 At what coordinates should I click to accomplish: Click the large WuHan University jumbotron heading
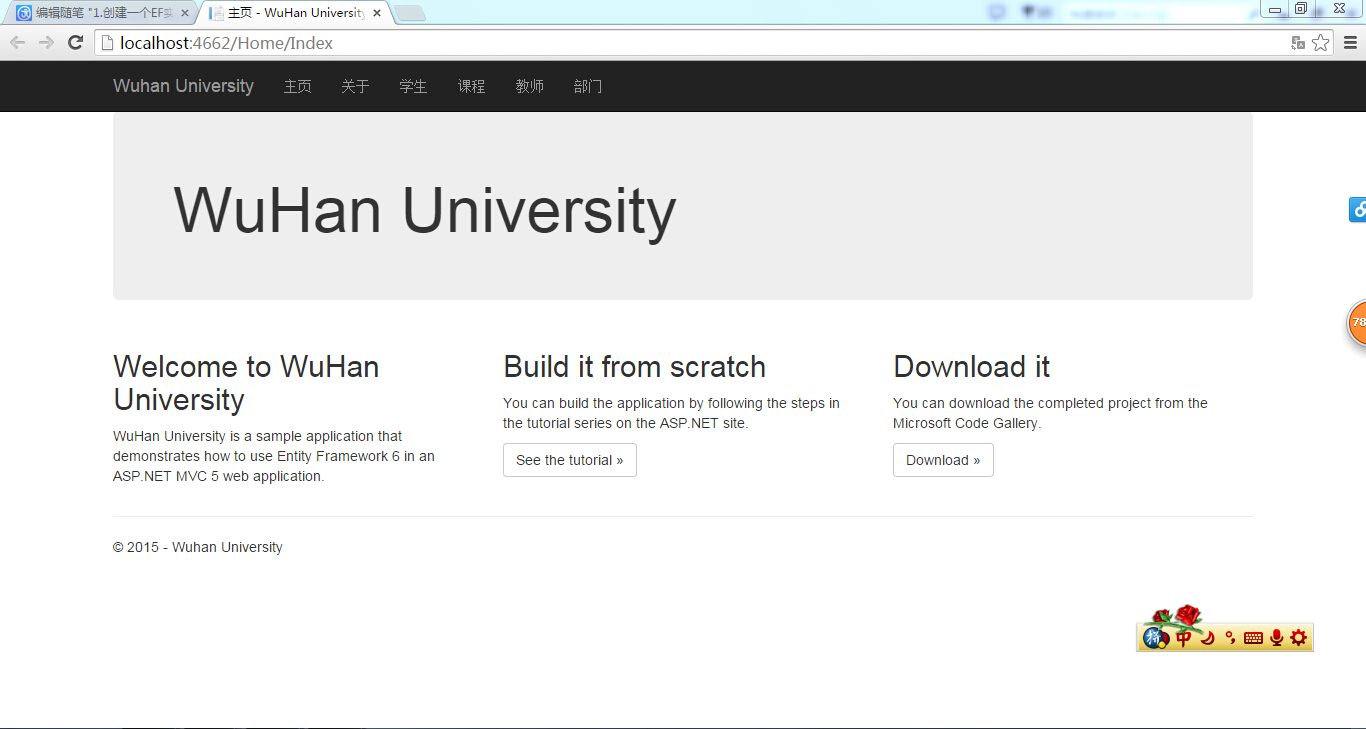[x=425, y=212]
